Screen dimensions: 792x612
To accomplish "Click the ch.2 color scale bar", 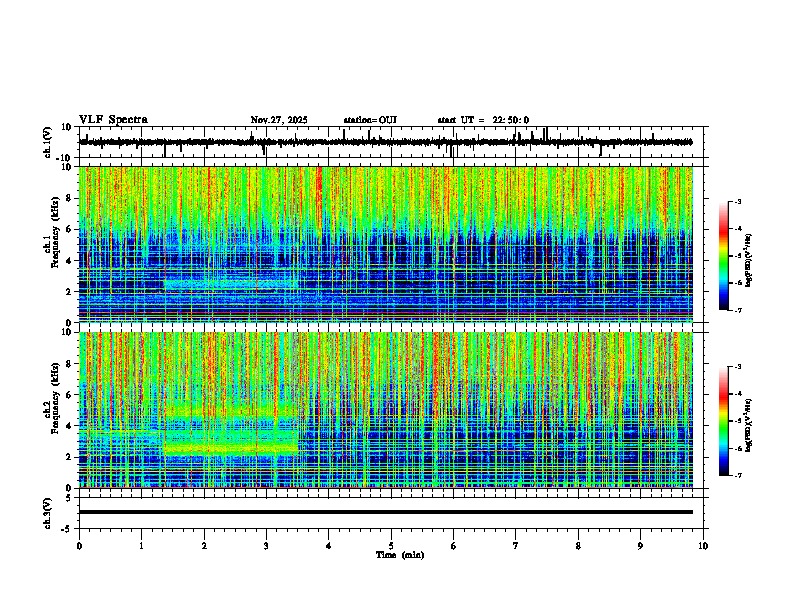I will tap(724, 421).
